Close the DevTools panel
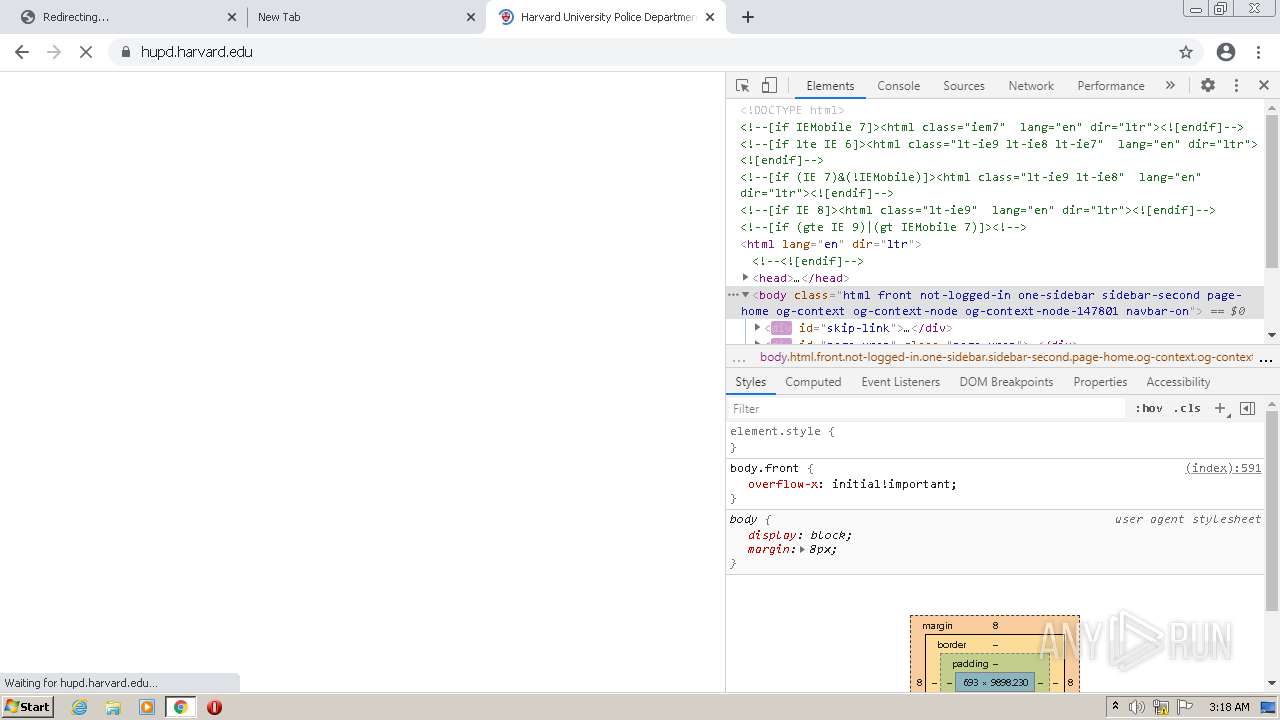 [x=1264, y=86]
